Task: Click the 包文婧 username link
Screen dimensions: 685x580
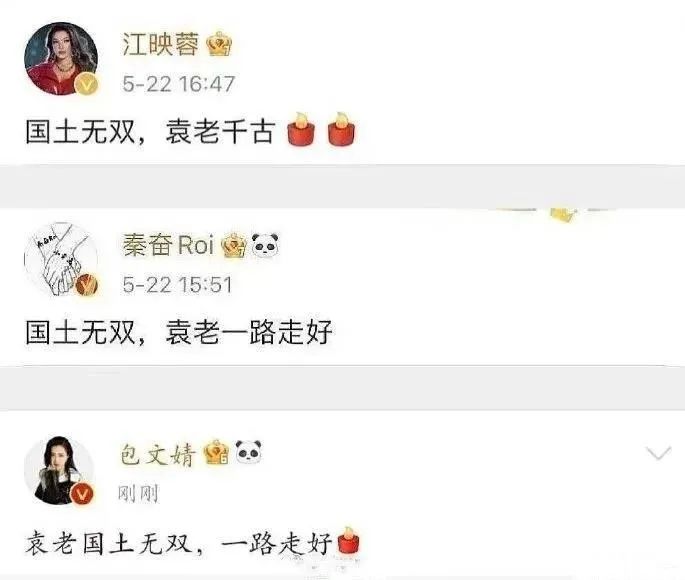Action: 158,454
